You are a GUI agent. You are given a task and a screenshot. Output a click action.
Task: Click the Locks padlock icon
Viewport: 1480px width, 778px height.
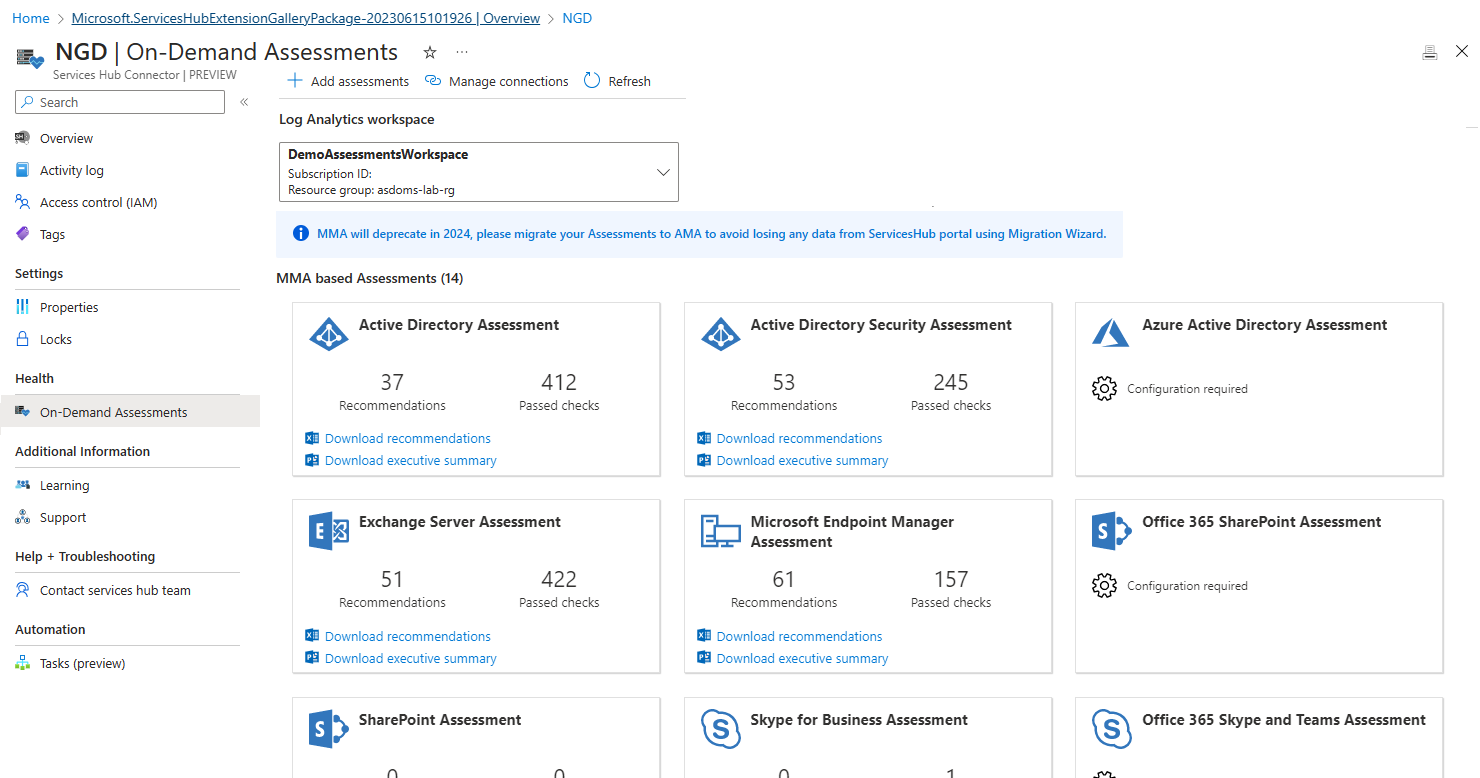pos(23,339)
